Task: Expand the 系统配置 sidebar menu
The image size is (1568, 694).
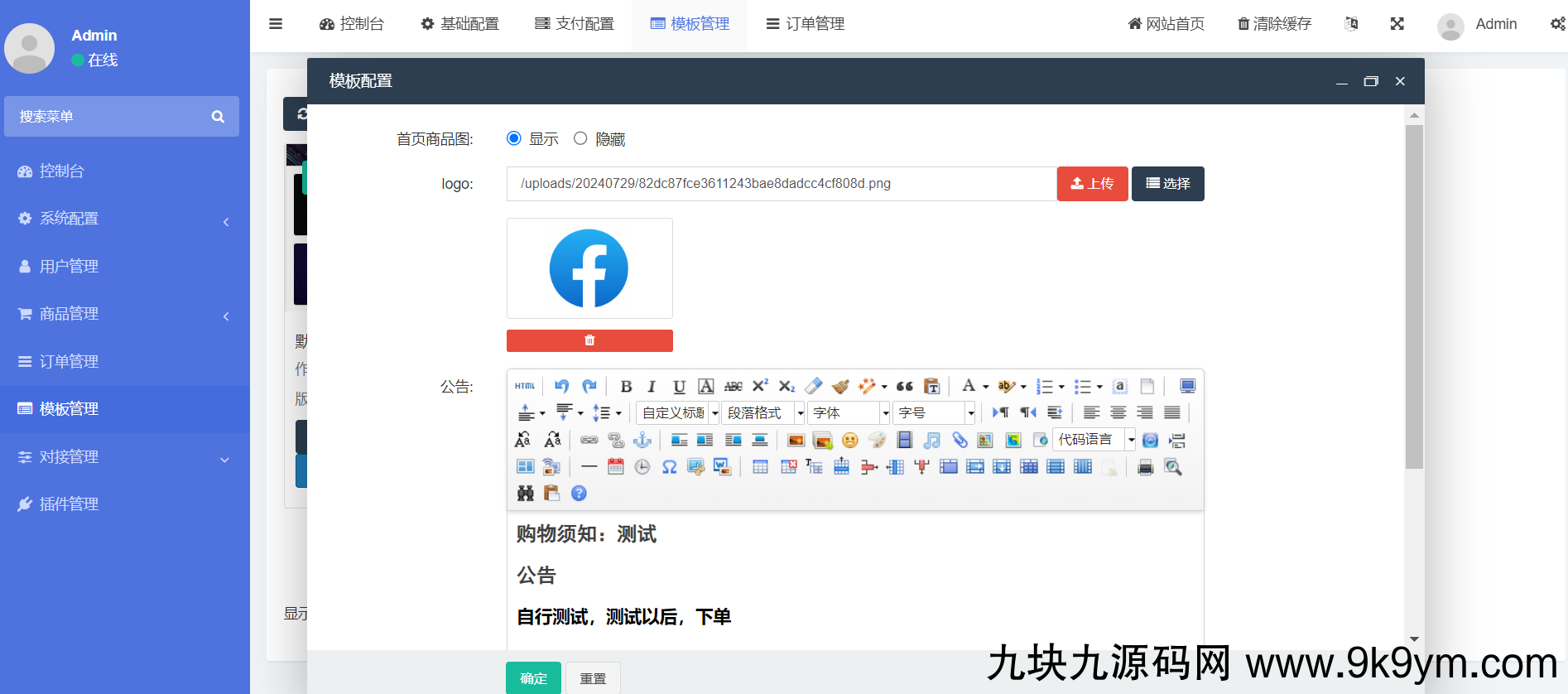Action: pyautogui.click(x=124, y=219)
